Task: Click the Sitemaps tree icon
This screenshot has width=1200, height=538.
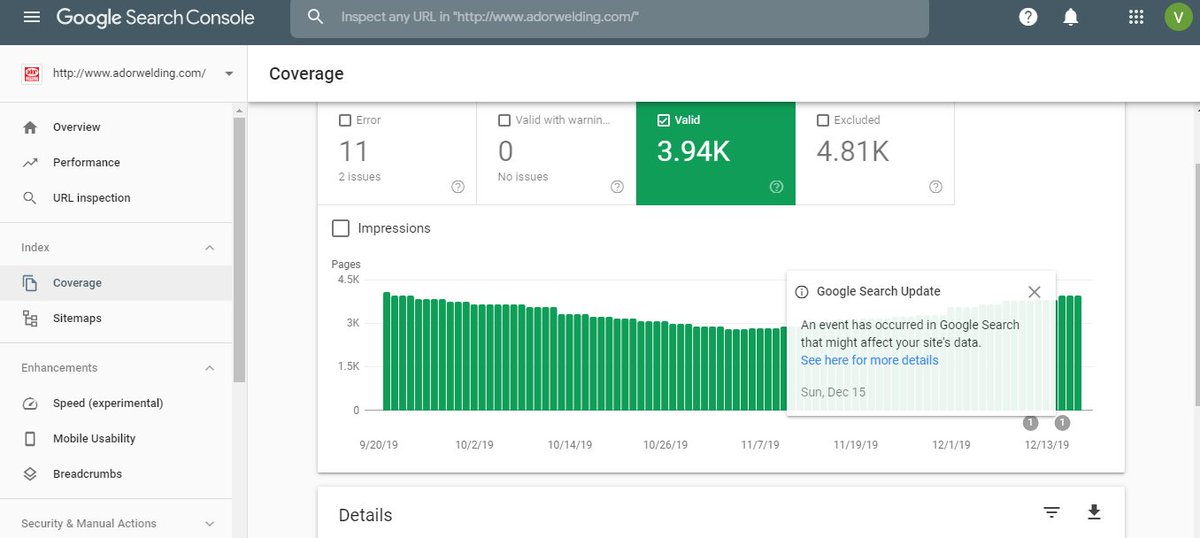Action: pyautogui.click(x=30, y=318)
